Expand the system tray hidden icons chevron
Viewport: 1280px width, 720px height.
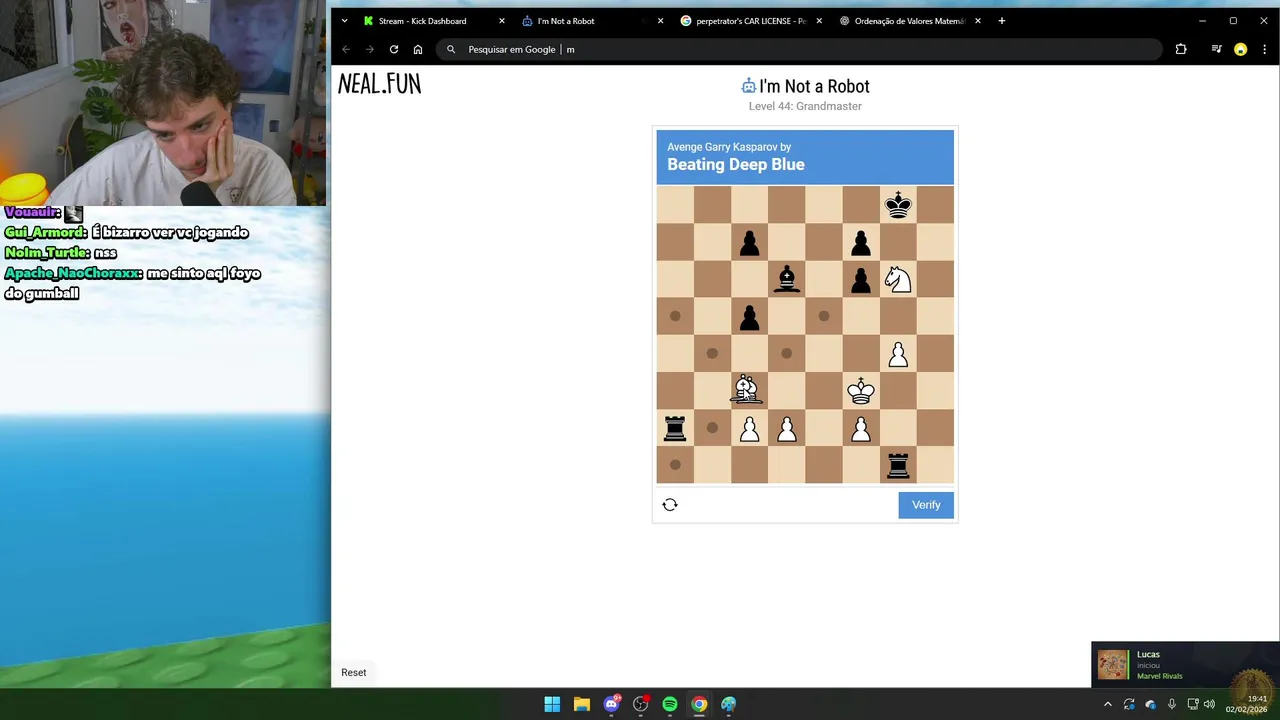coord(1107,704)
